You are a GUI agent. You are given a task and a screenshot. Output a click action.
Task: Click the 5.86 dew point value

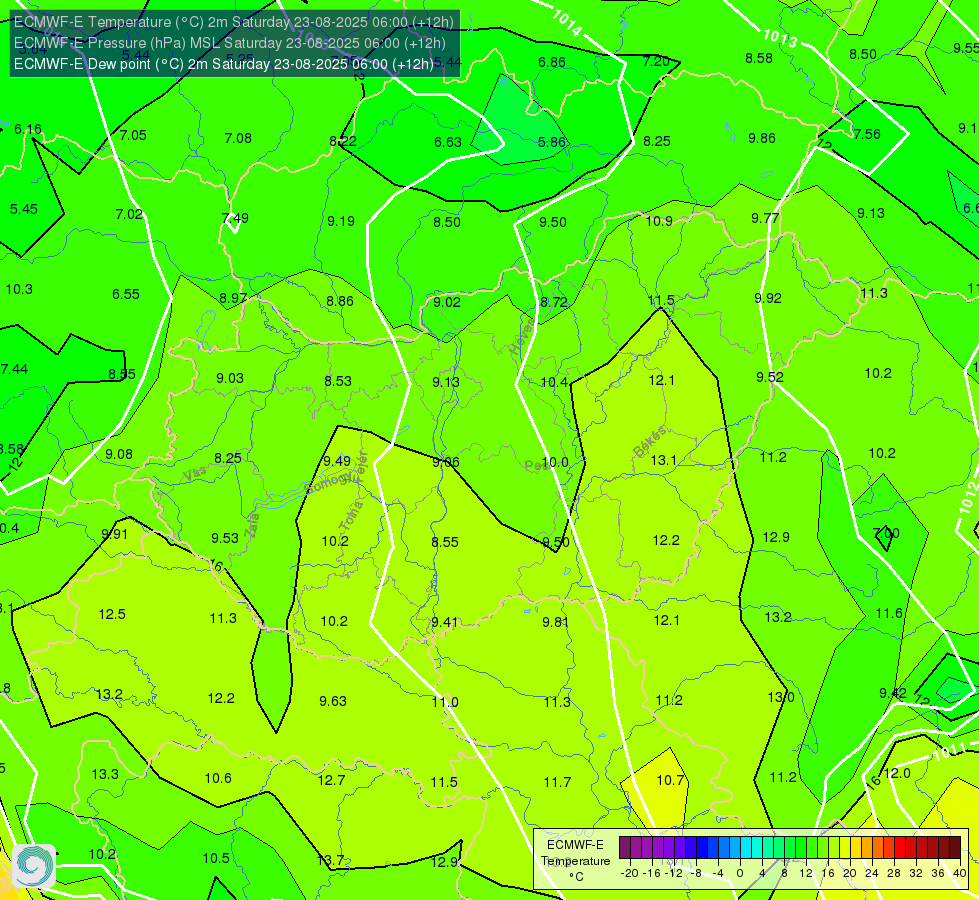coord(552,142)
